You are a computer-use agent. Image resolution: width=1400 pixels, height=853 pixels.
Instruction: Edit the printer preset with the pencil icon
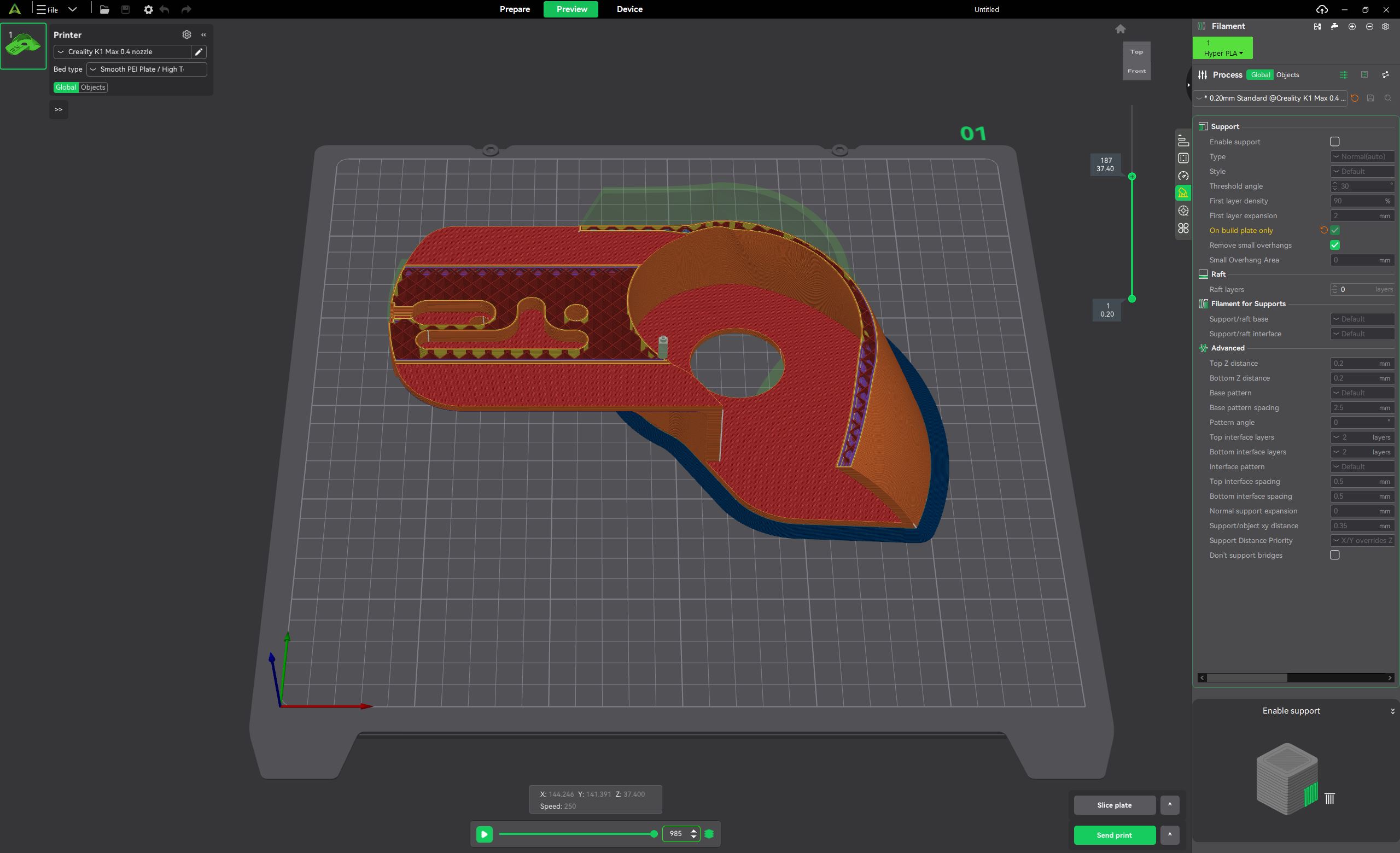coord(199,52)
